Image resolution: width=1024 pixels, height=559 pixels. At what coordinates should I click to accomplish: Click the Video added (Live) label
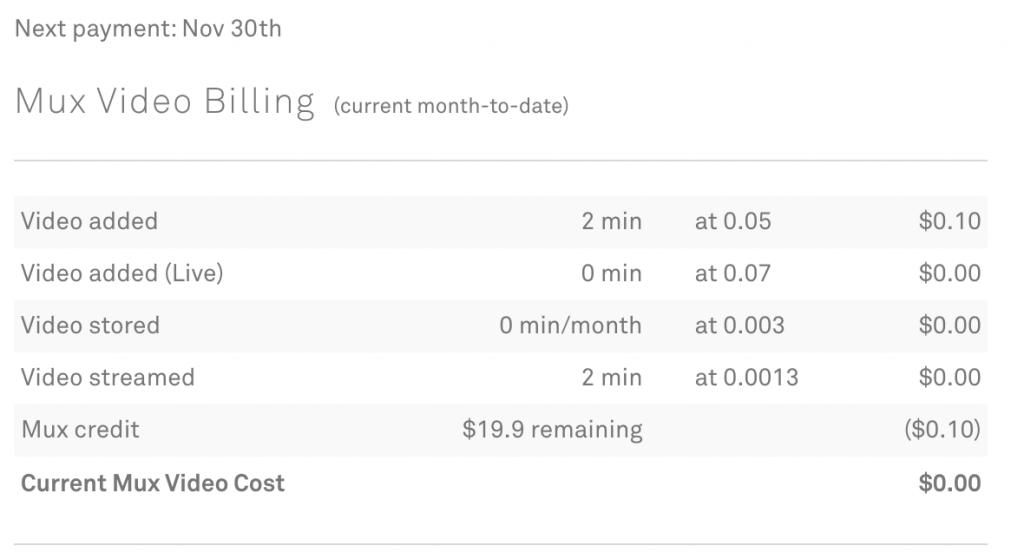[122, 273]
